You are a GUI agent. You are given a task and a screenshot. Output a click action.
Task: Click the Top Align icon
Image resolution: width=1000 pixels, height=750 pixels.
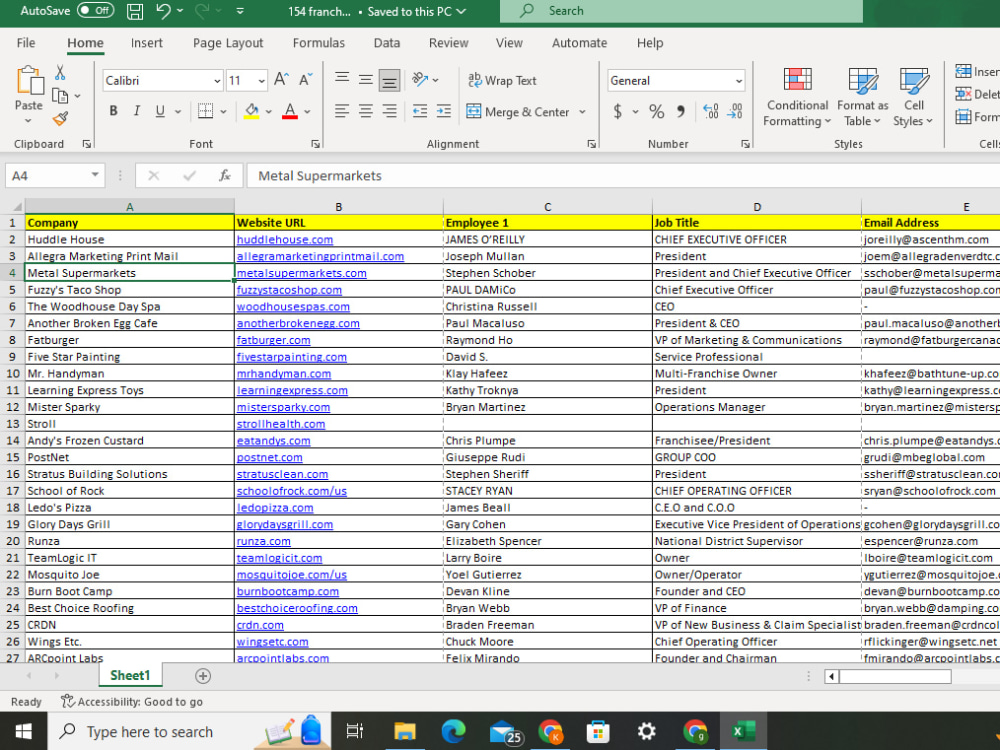[342, 79]
